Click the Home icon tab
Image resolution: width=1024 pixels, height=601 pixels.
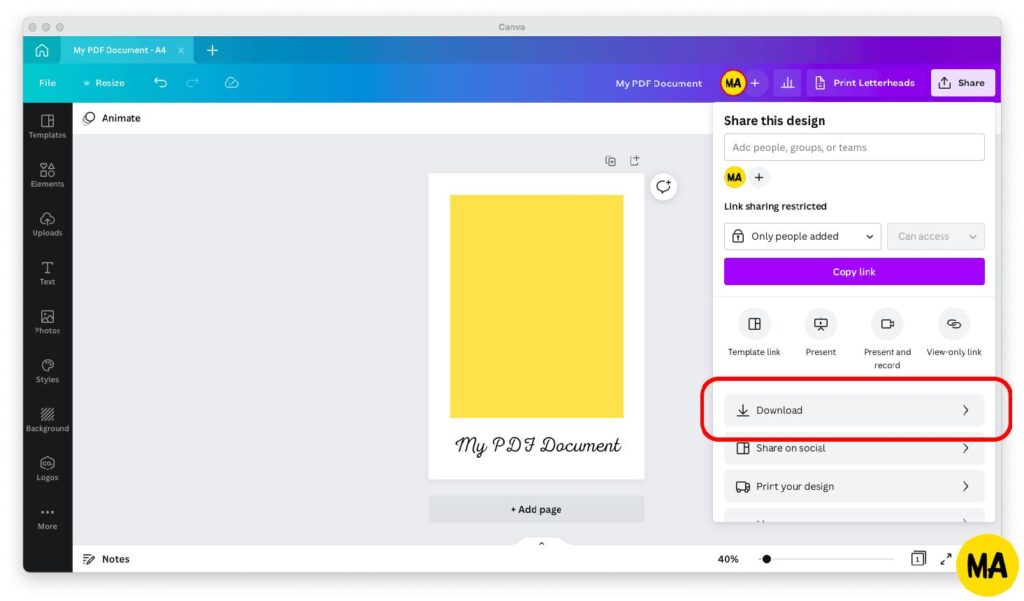(x=42, y=50)
